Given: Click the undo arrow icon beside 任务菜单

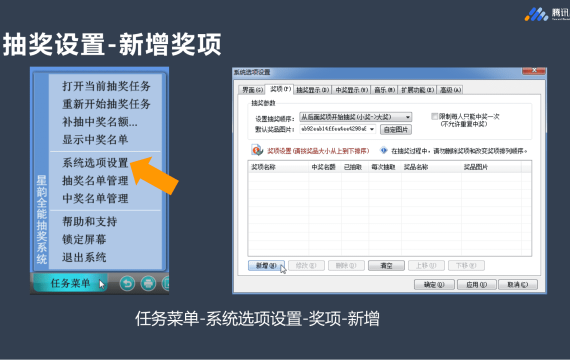Looking at the screenshot, I should coord(127,283).
